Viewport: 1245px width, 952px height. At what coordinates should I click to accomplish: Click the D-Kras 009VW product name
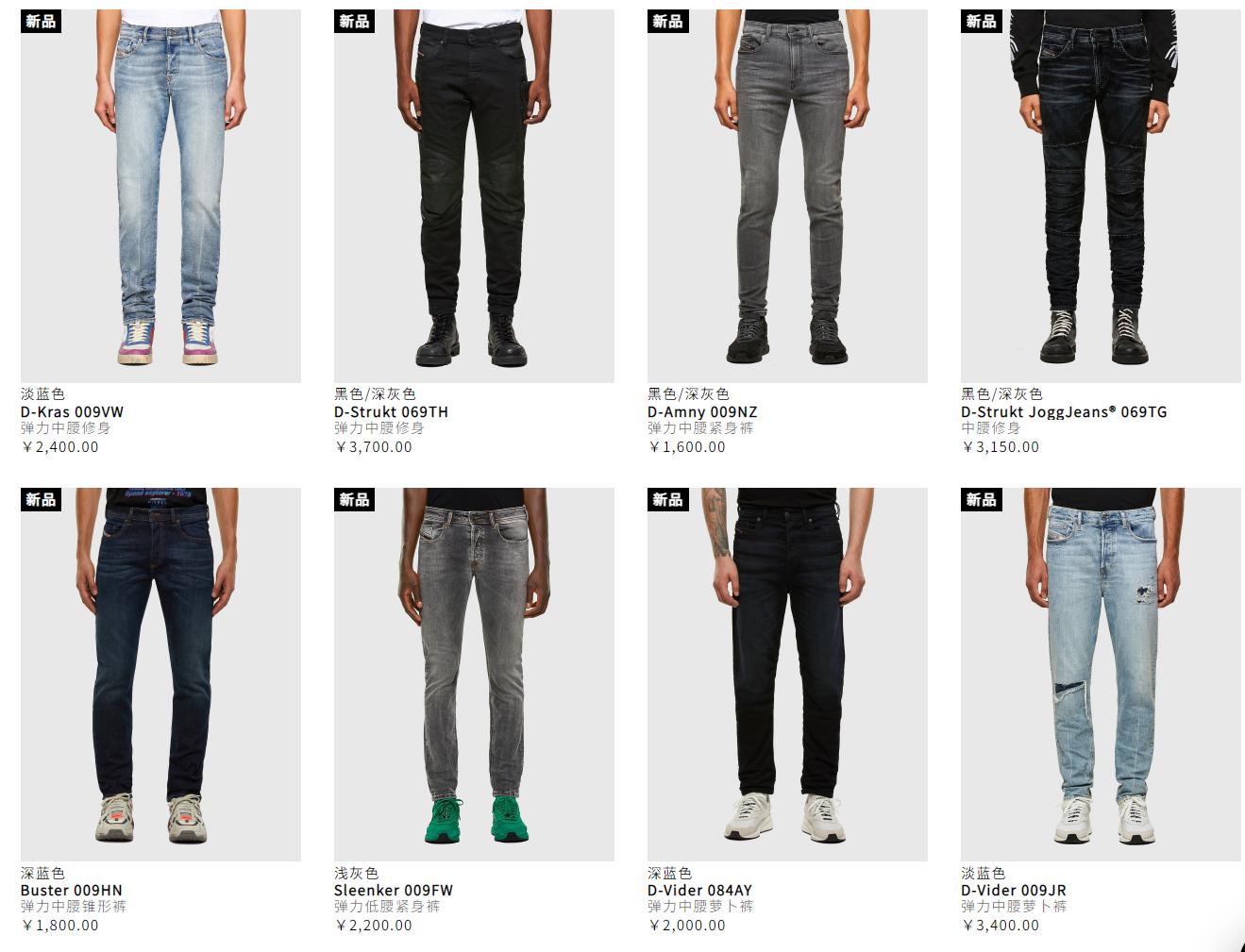(x=72, y=412)
